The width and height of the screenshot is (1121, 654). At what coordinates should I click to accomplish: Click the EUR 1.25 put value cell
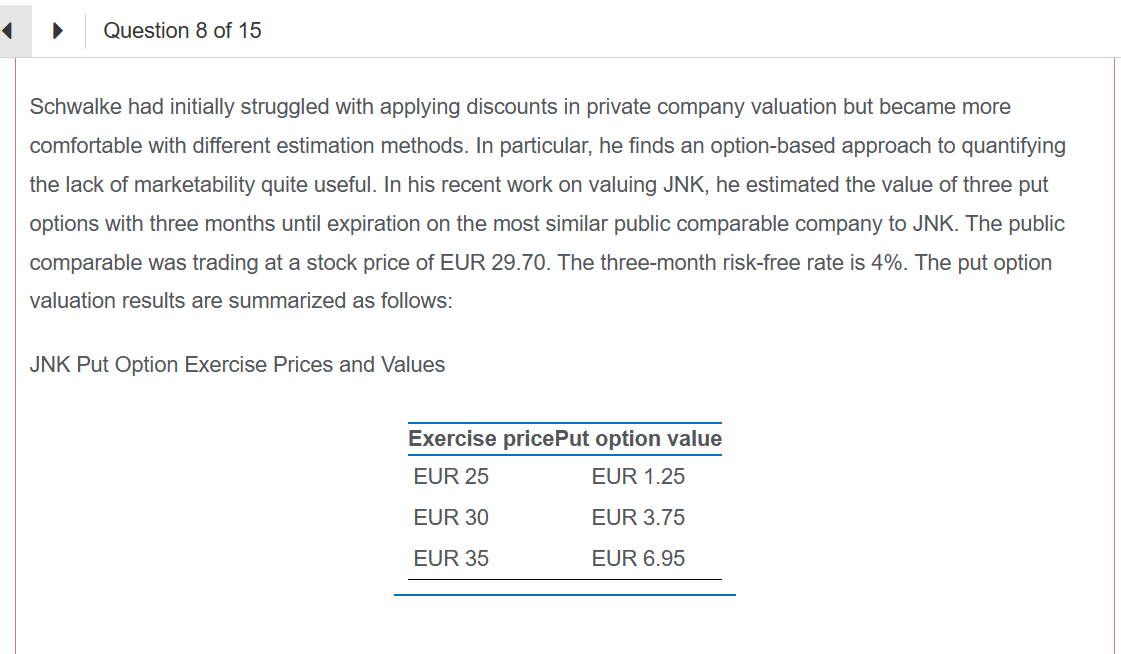pos(638,477)
